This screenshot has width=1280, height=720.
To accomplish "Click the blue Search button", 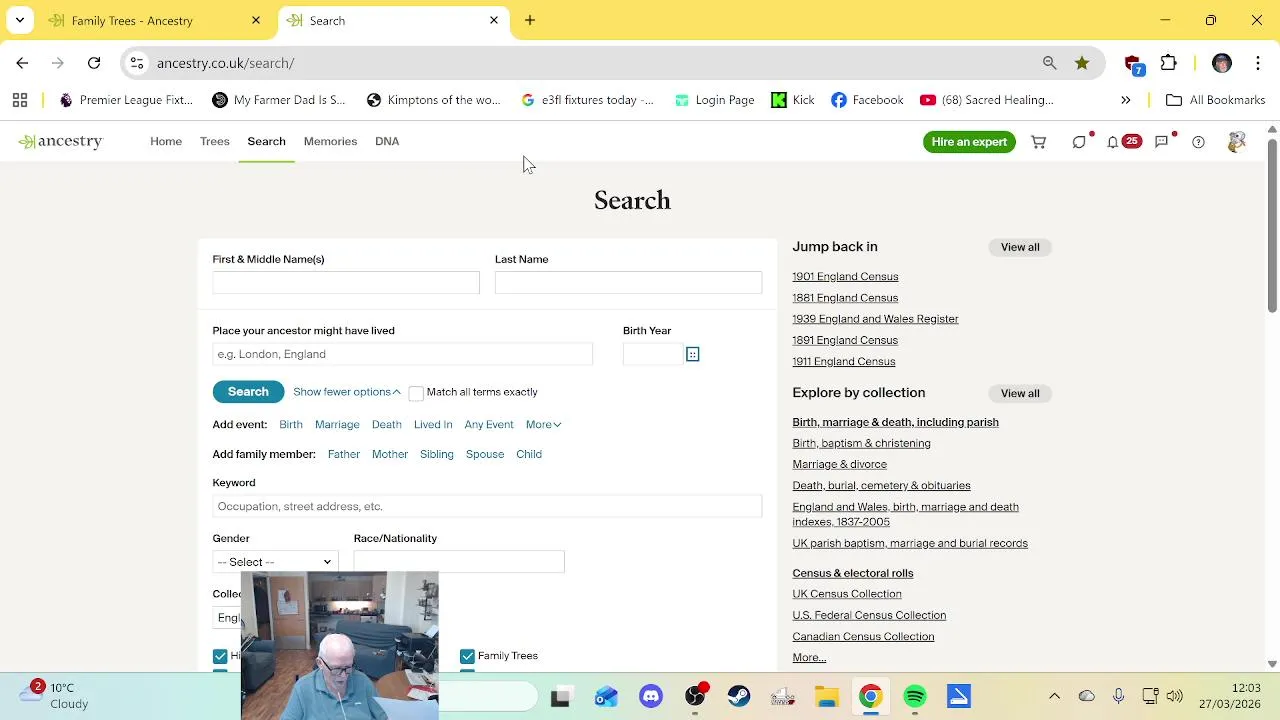I will tap(248, 392).
